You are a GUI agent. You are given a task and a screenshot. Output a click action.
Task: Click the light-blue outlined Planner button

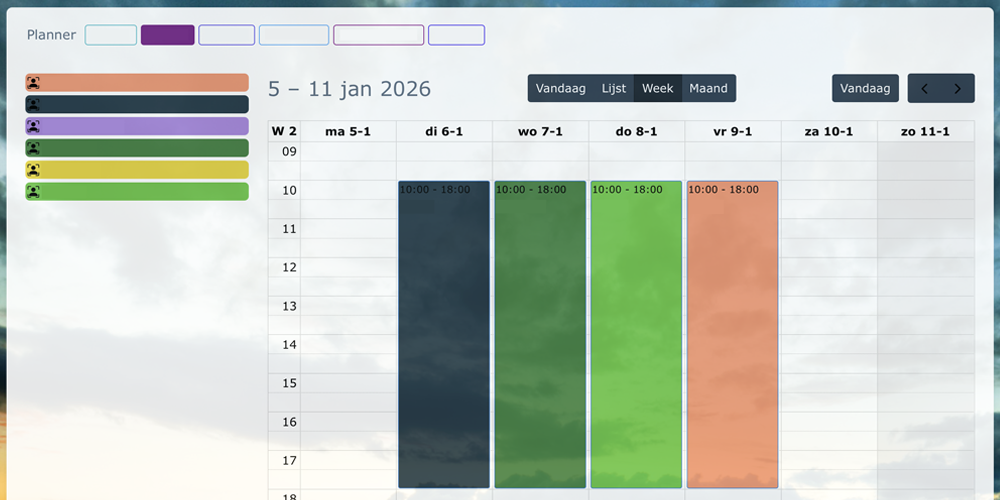(294, 35)
